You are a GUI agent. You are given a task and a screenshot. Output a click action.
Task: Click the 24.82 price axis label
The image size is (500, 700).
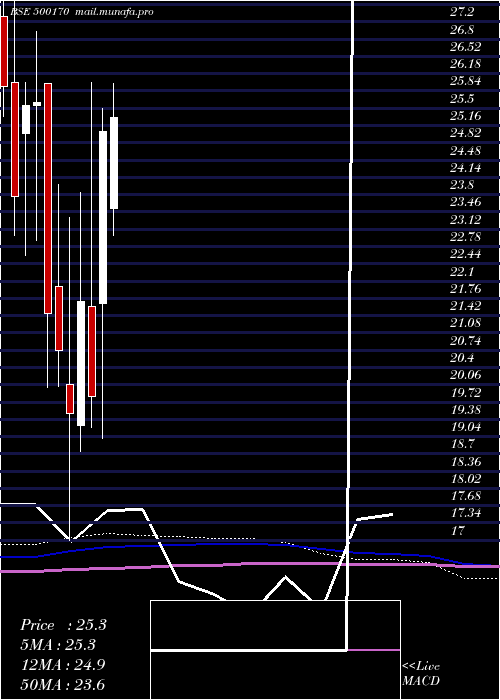tap(465, 133)
